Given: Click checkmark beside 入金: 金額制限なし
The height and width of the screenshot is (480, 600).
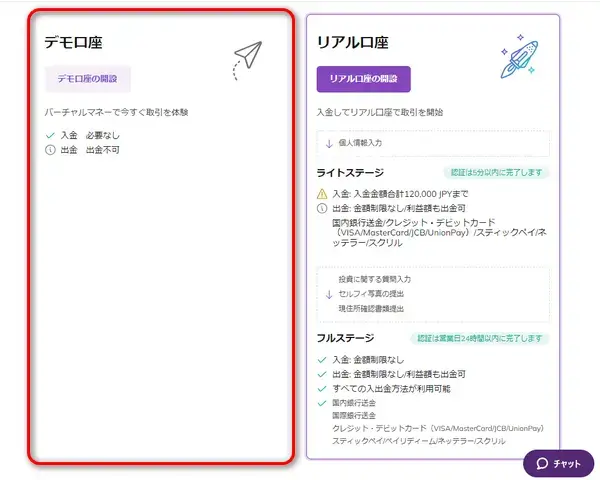Looking at the screenshot, I should [x=322, y=360].
